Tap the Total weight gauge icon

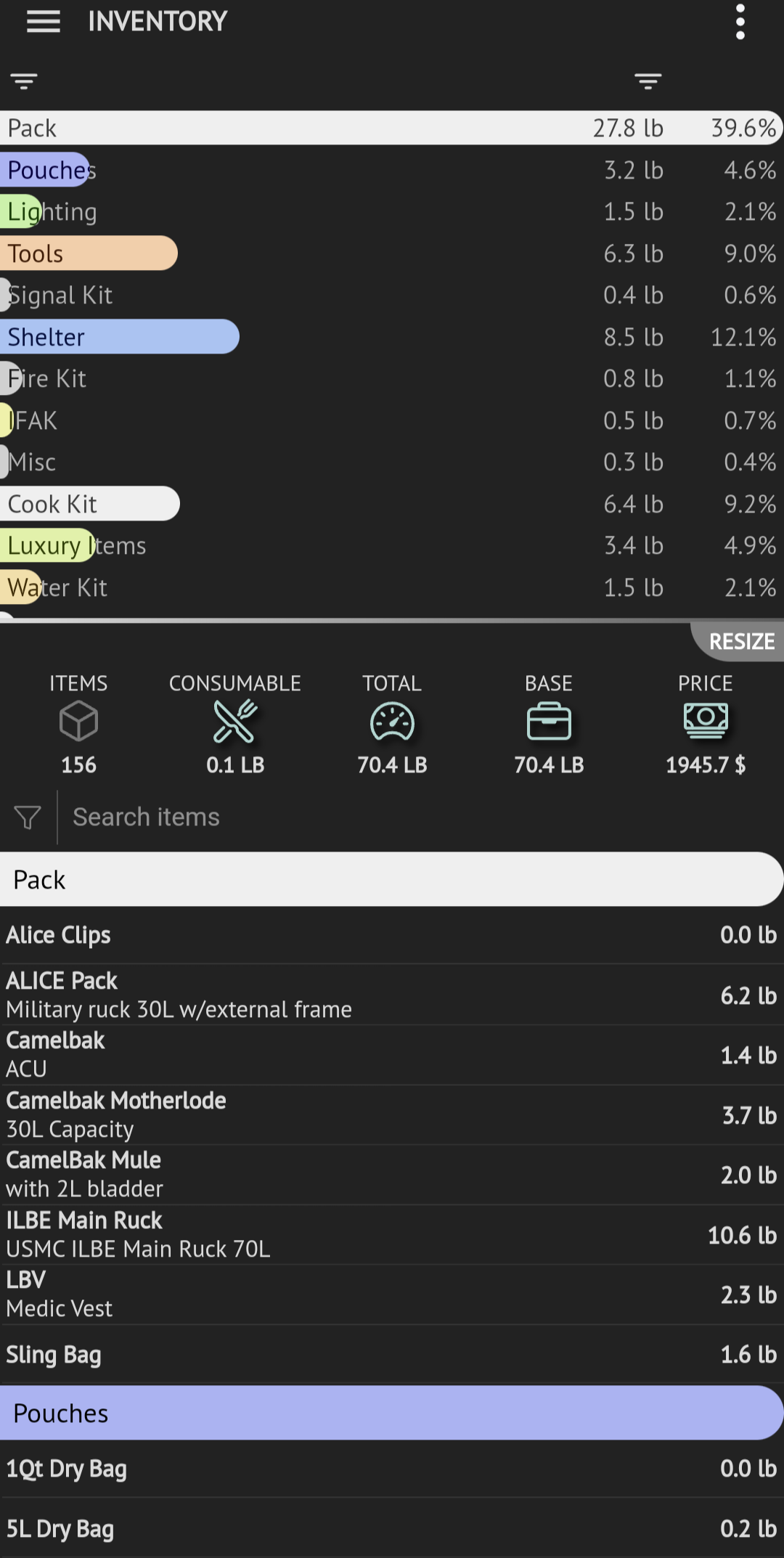tap(392, 722)
